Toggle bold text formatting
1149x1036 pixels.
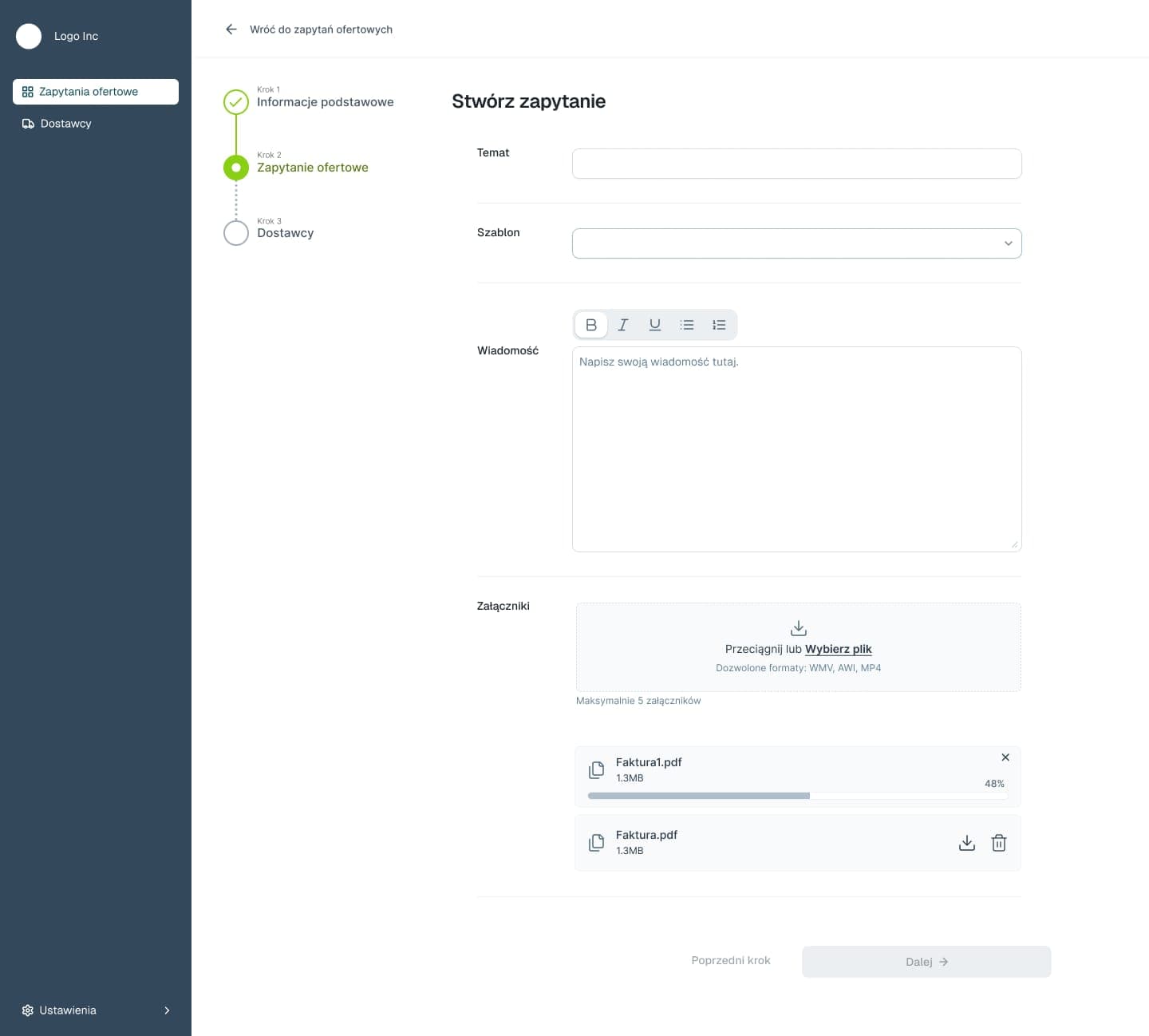(x=591, y=325)
